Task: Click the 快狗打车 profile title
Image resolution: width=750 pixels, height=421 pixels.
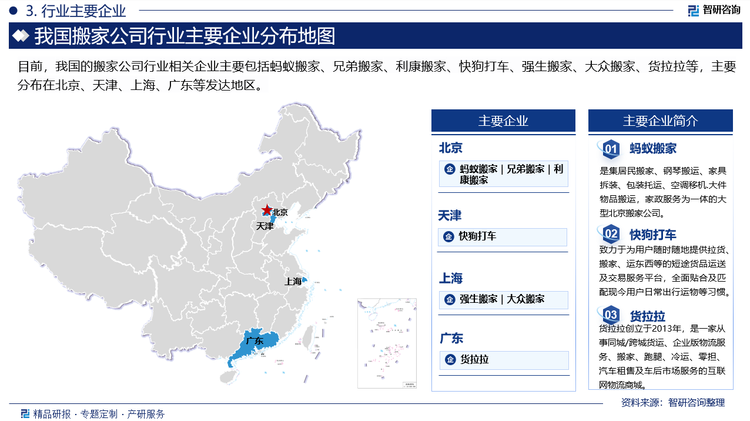Action: [652, 234]
